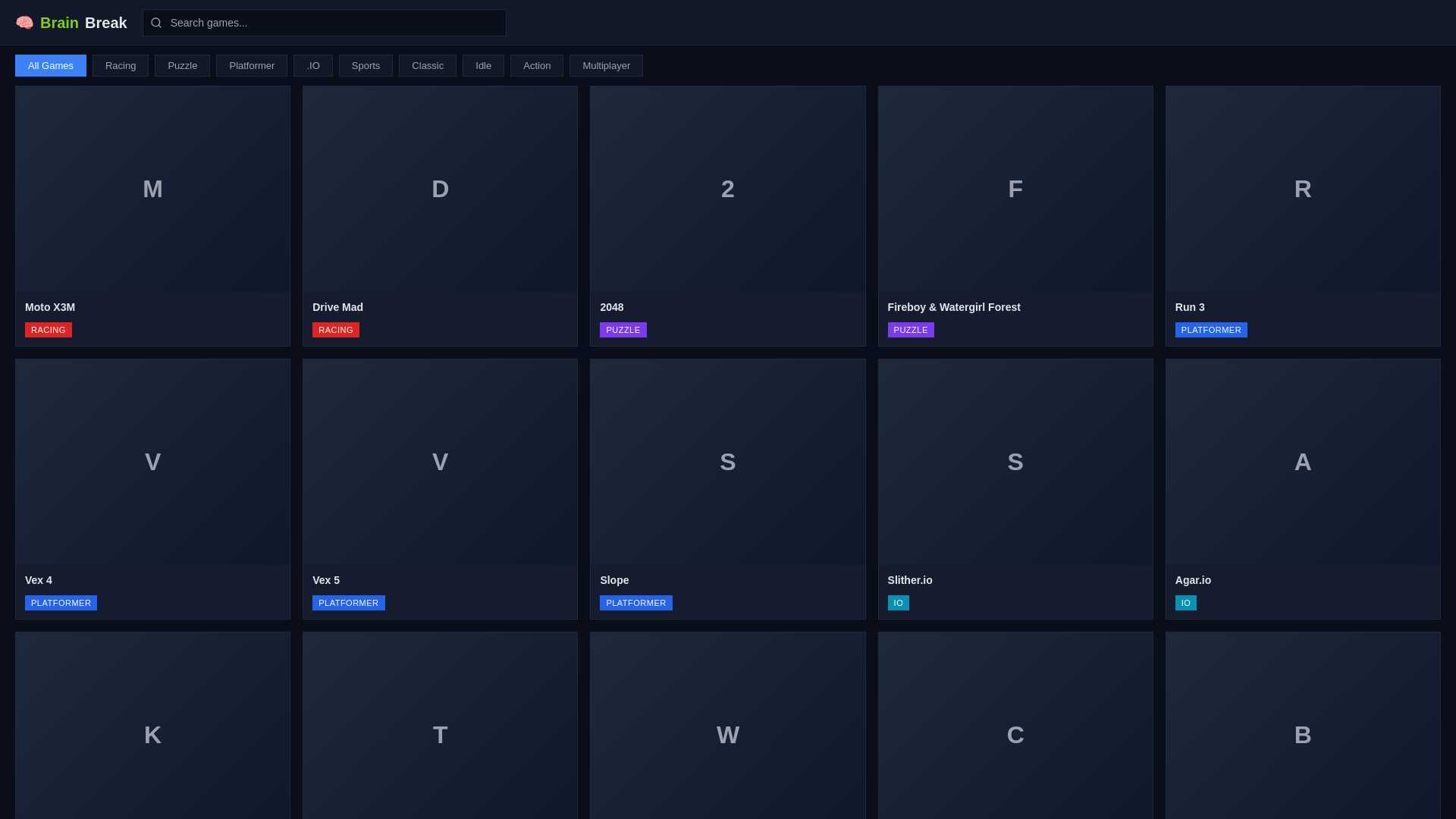Open the Vex 5 thumbnail
1456x819 pixels.
440,462
